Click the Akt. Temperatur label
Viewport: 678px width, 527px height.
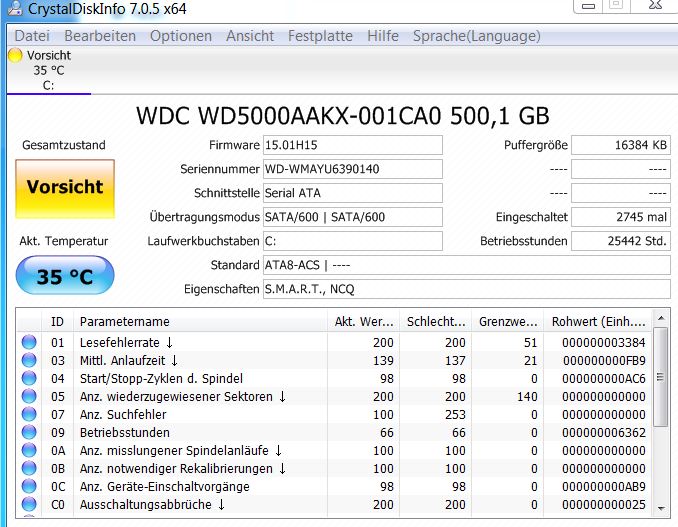(64, 241)
